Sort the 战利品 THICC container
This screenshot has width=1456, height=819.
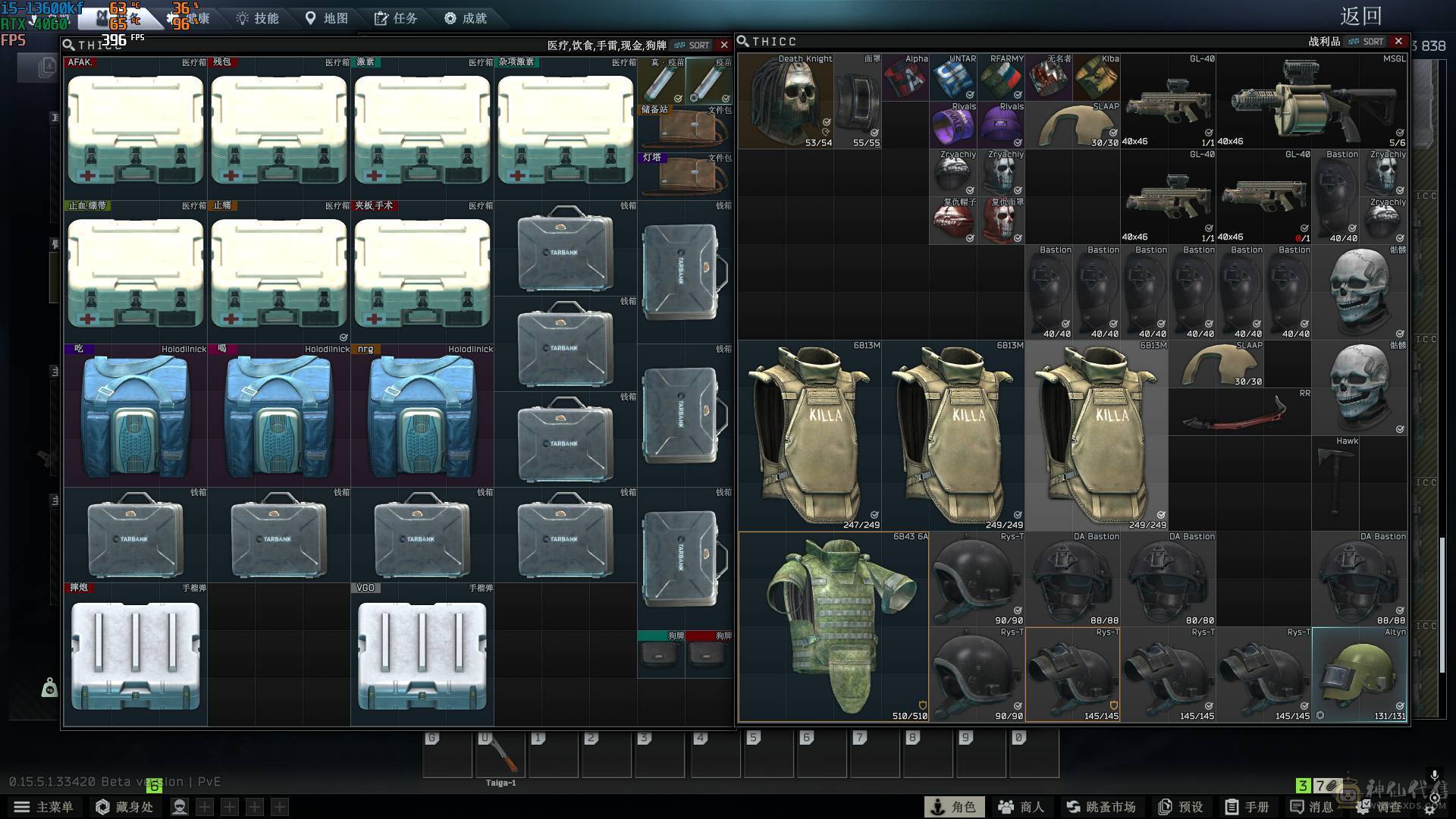[1366, 41]
